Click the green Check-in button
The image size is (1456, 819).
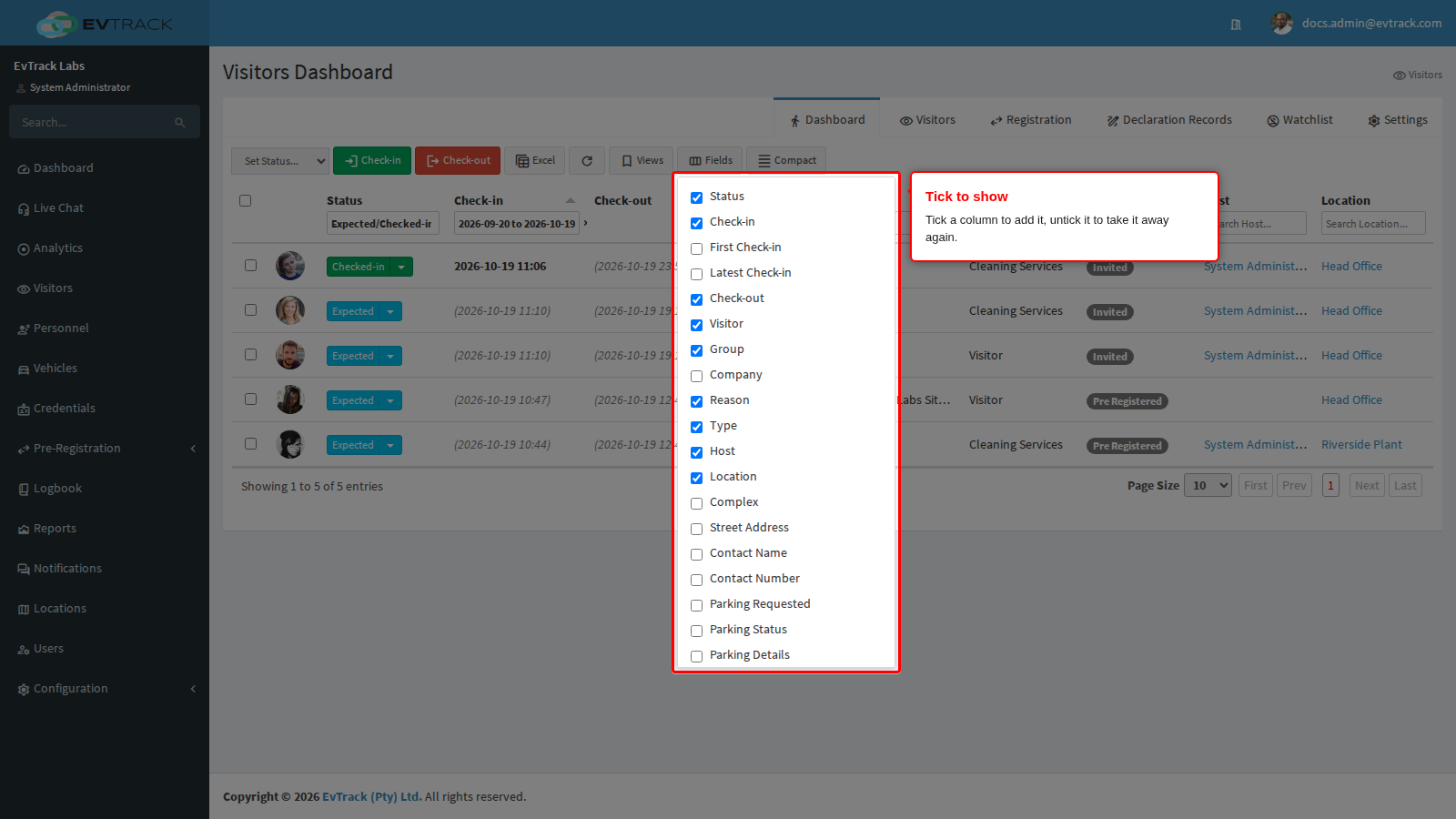[x=372, y=161]
